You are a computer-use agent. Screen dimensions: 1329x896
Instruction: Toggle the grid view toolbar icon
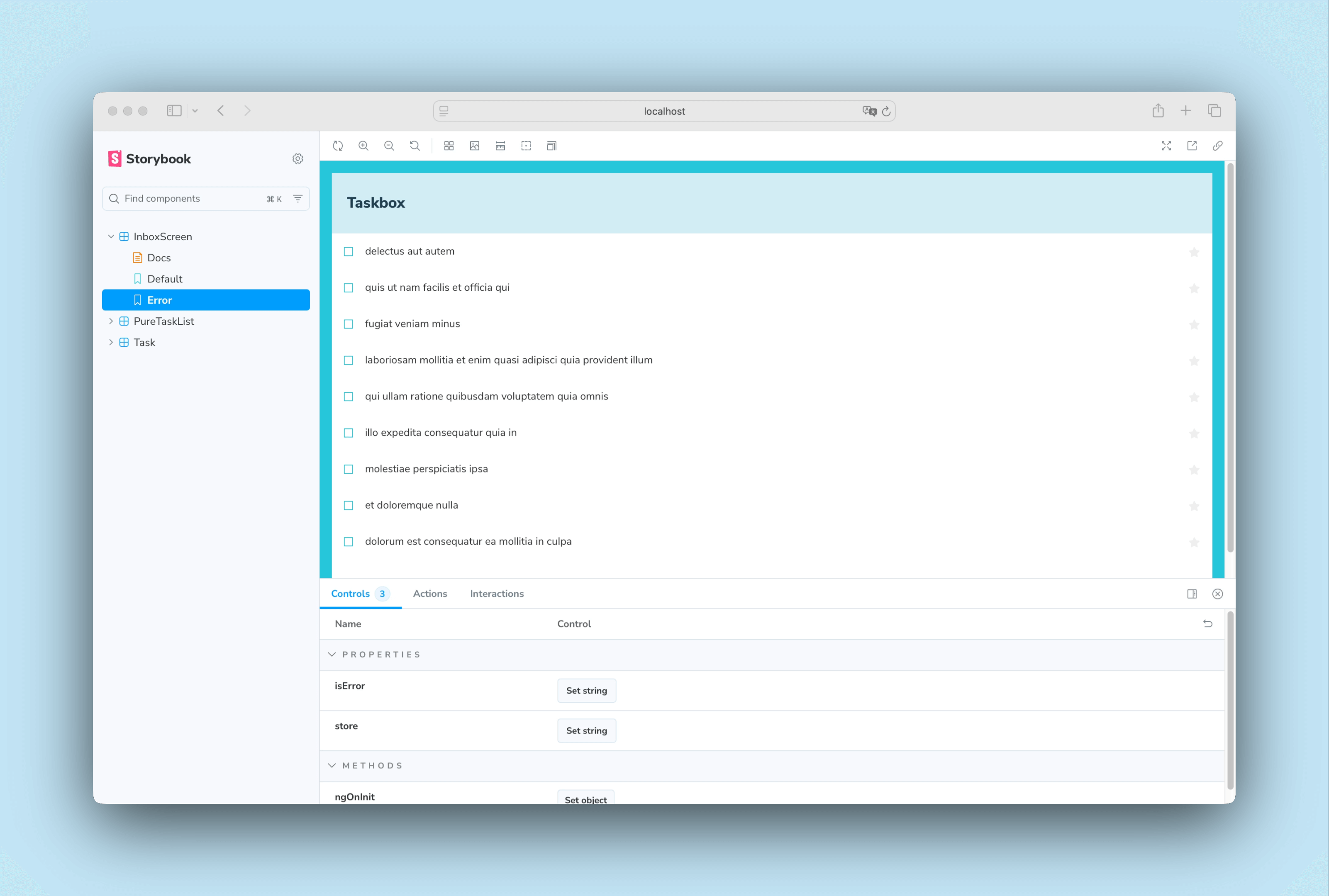pyautogui.click(x=449, y=146)
